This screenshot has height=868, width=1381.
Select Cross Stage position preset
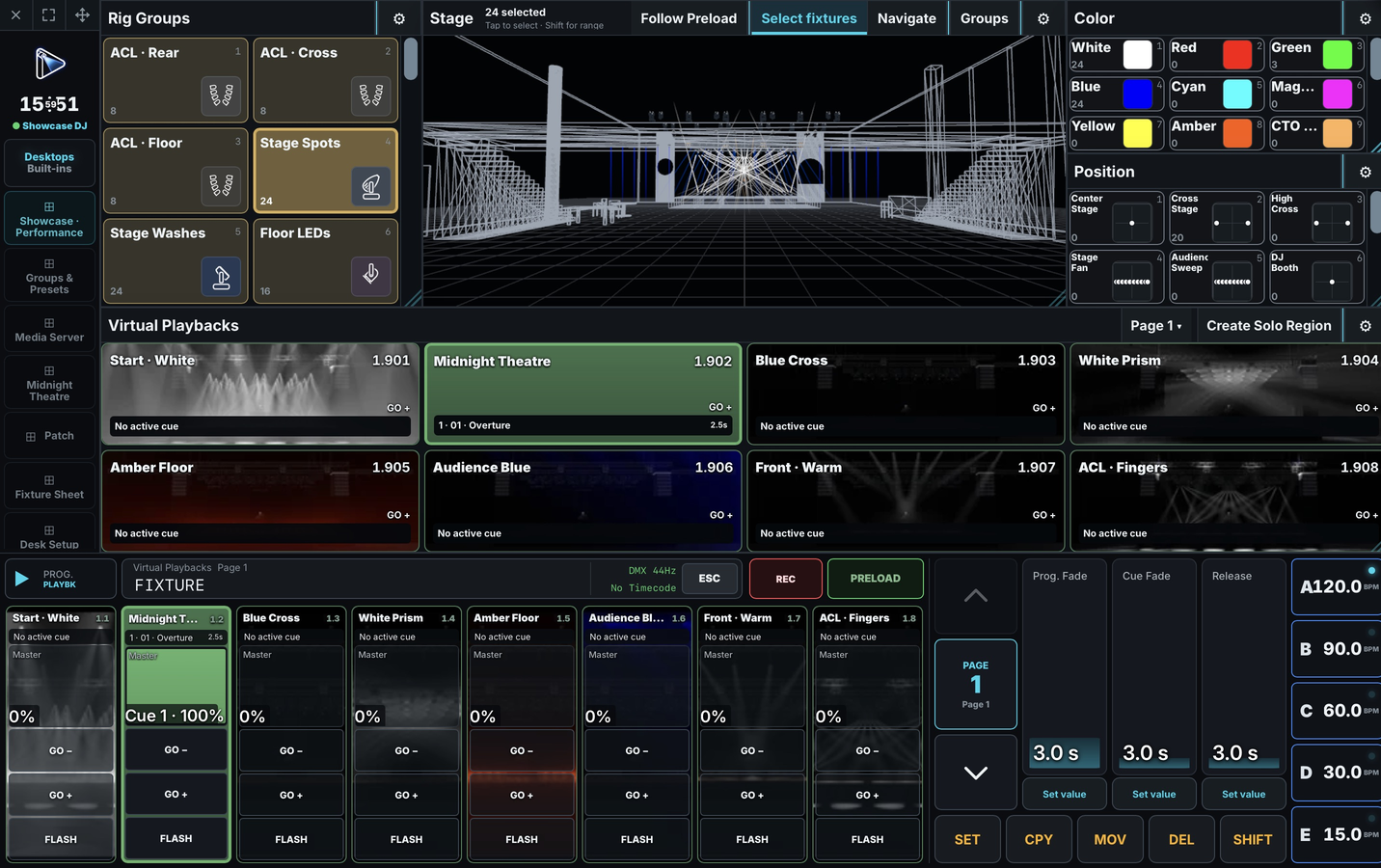coord(1215,218)
